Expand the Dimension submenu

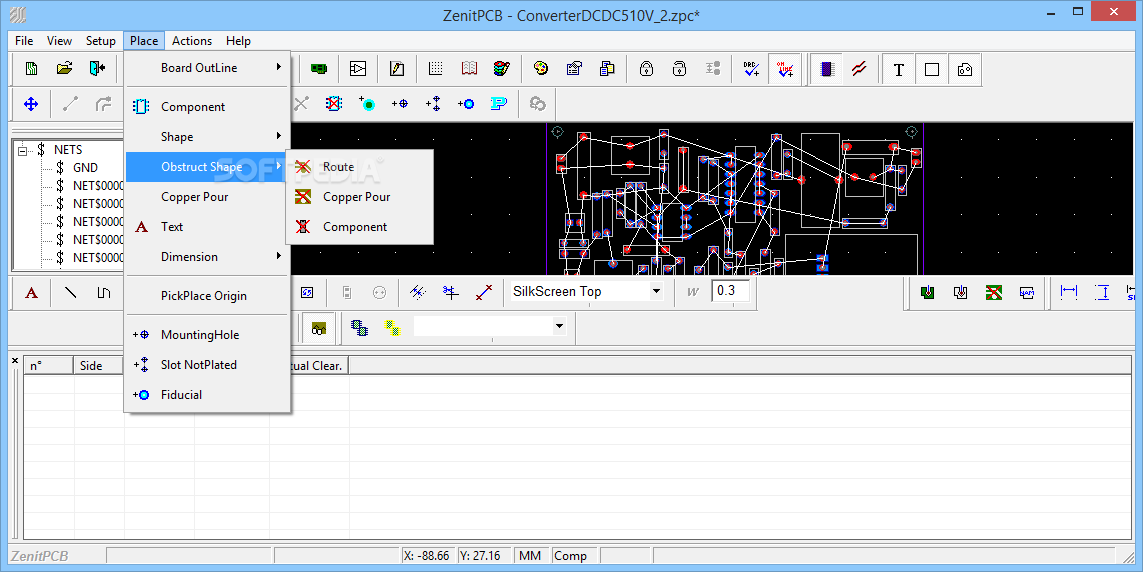[x=208, y=256]
